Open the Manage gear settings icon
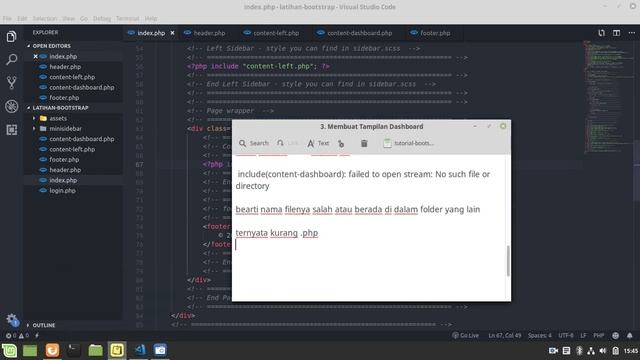Screen dimensions: 640x360 pyautogui.click(x=12, y=320)
